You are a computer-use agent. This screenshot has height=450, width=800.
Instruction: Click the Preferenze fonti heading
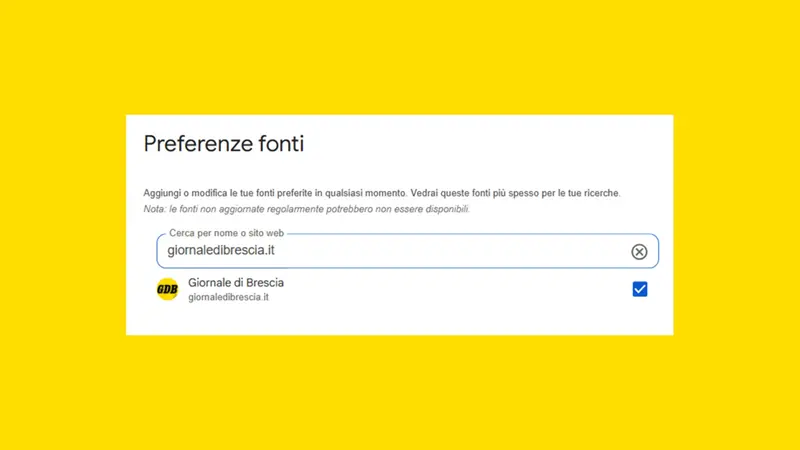pos(223,144)
